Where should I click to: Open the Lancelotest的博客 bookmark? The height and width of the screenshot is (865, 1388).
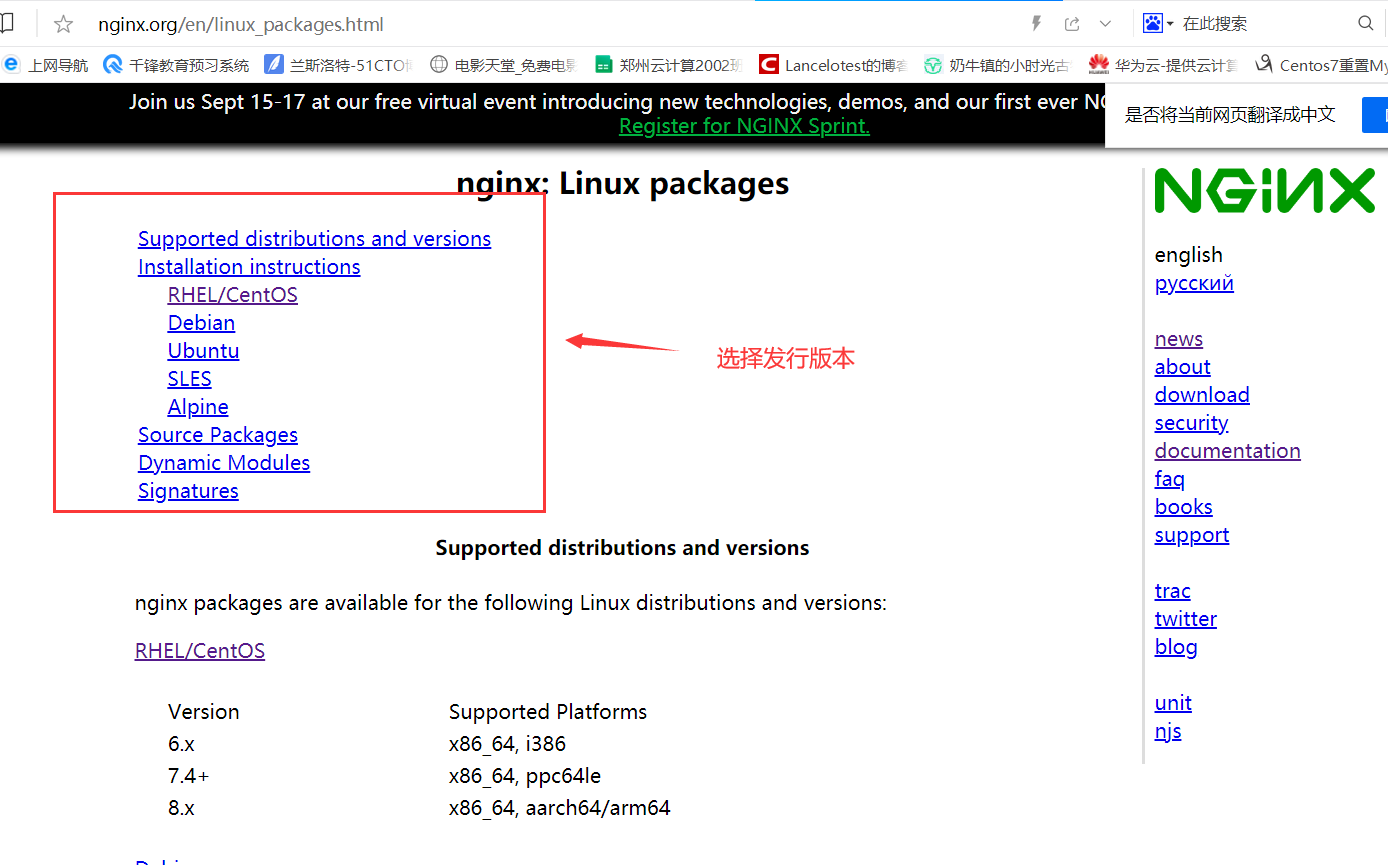833,65
